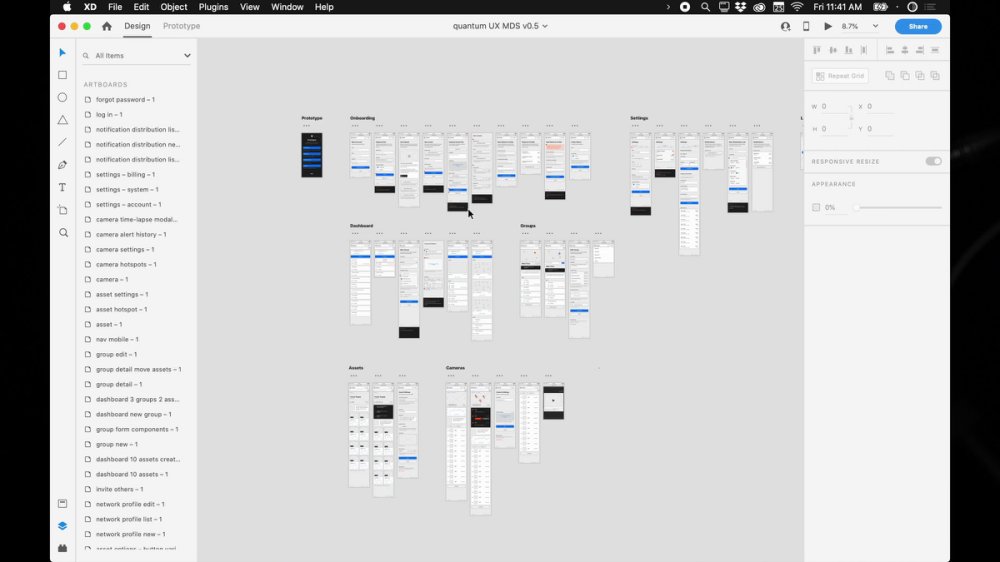
Task: Select the Rectangle tool
Action: point(62,75)
